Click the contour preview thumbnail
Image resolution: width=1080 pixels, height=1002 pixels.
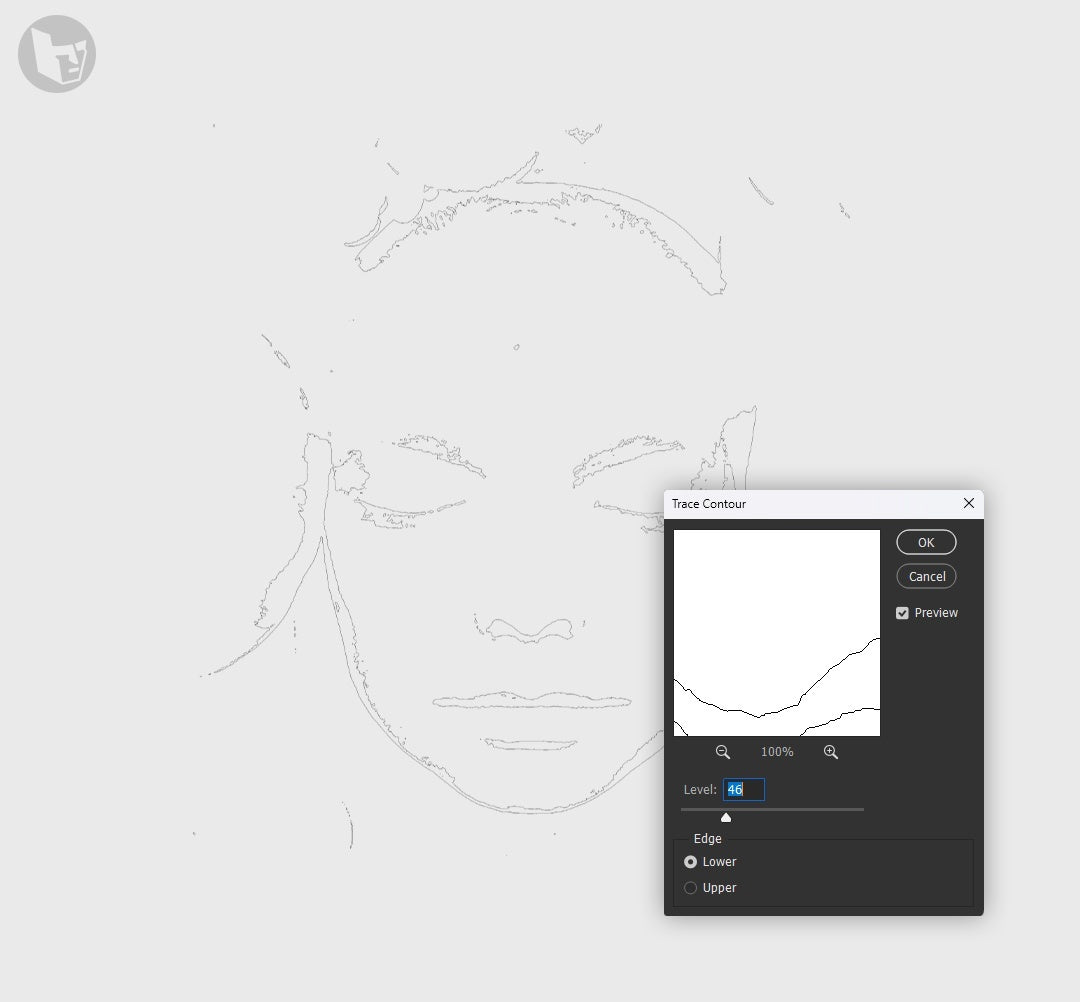click(x=776, y=633)
